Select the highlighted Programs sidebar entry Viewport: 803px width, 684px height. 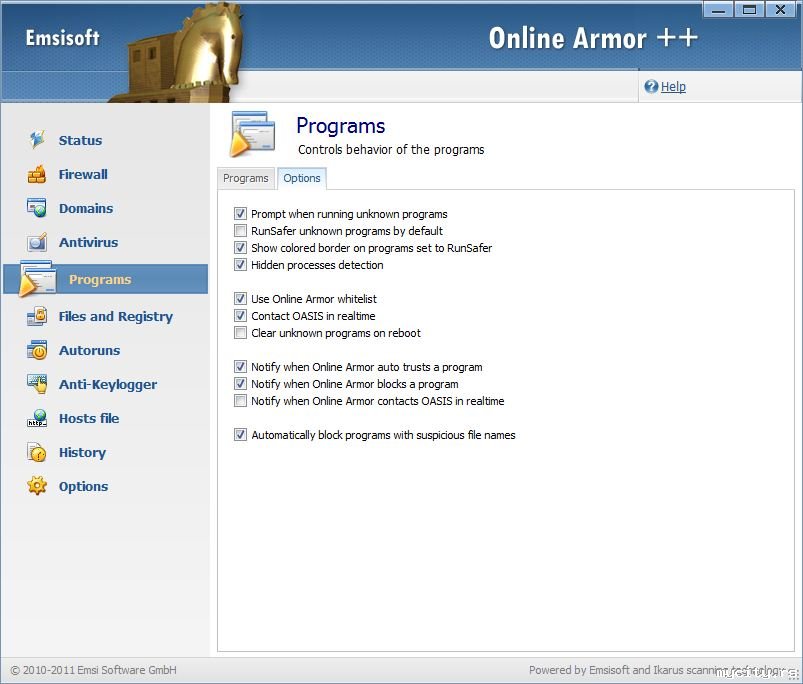tap(106, 279)
